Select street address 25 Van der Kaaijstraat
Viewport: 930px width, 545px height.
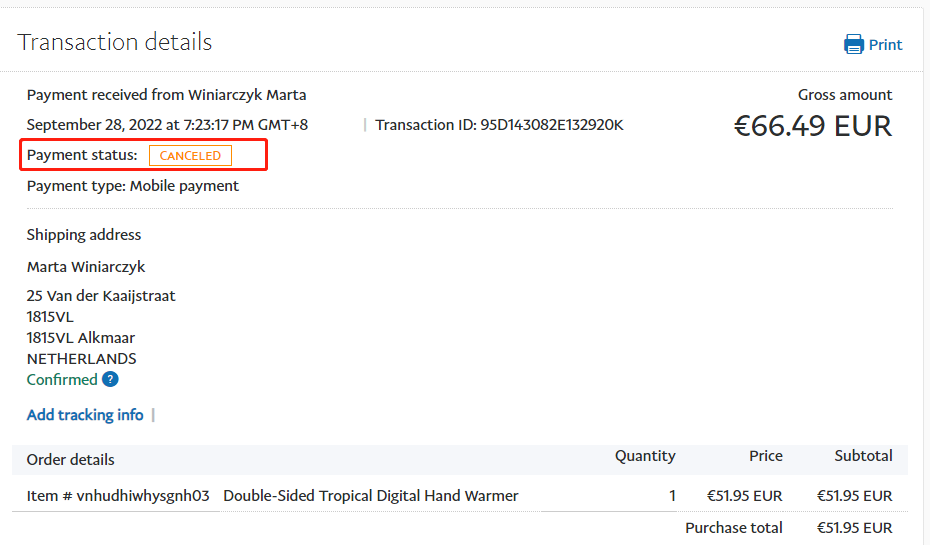coord(101,296)
